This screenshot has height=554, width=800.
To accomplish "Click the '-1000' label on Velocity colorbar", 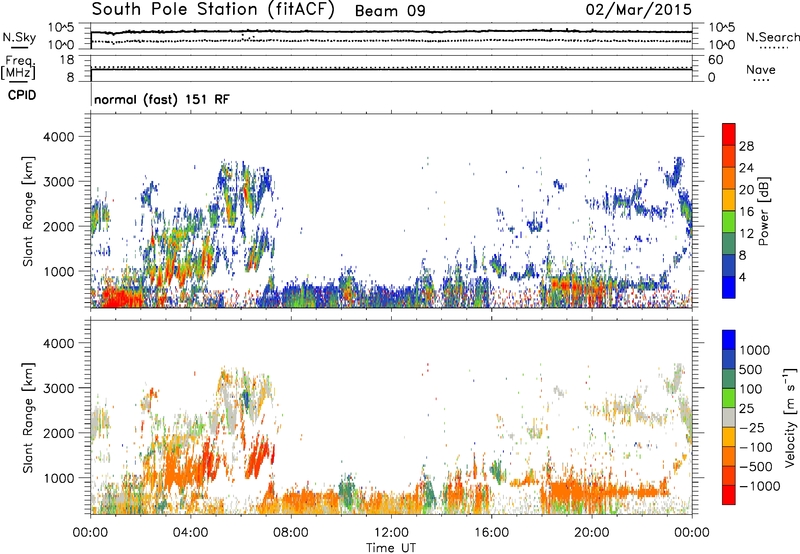I will (x=760, y=486).
